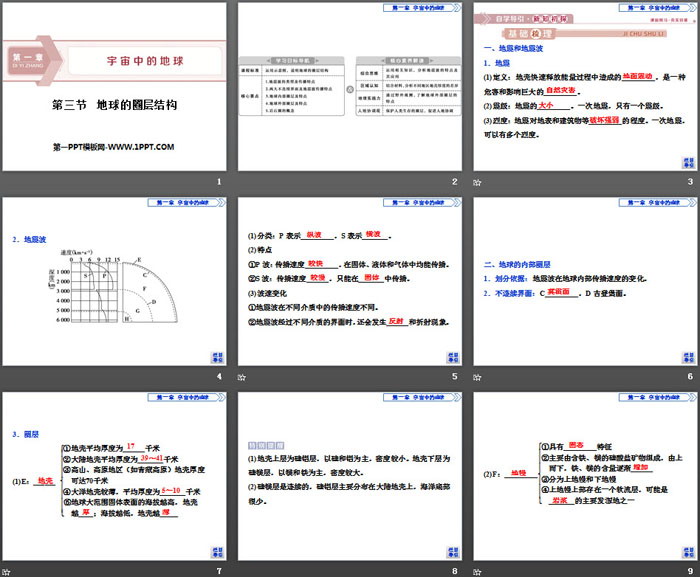Click slide number label 8
700x577 pixels.
click(454, 571)
